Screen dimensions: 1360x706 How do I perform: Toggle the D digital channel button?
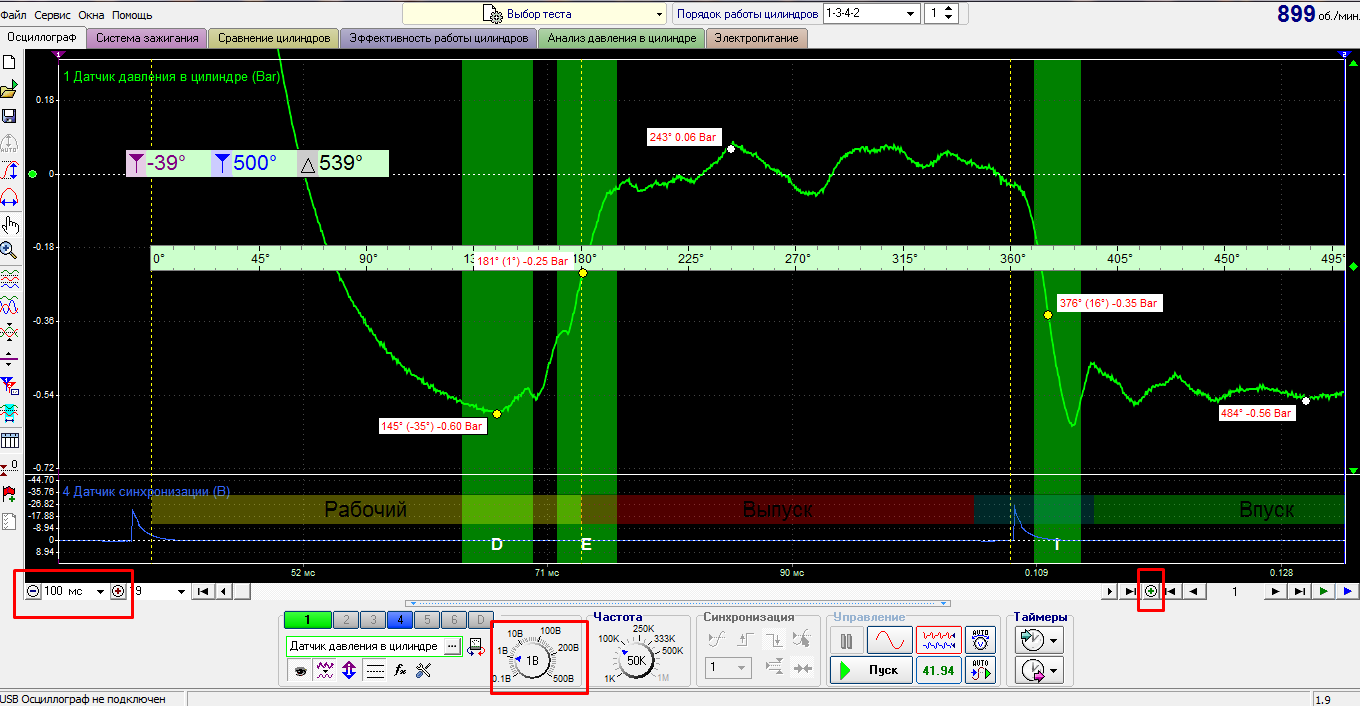(x=480, y=620)
